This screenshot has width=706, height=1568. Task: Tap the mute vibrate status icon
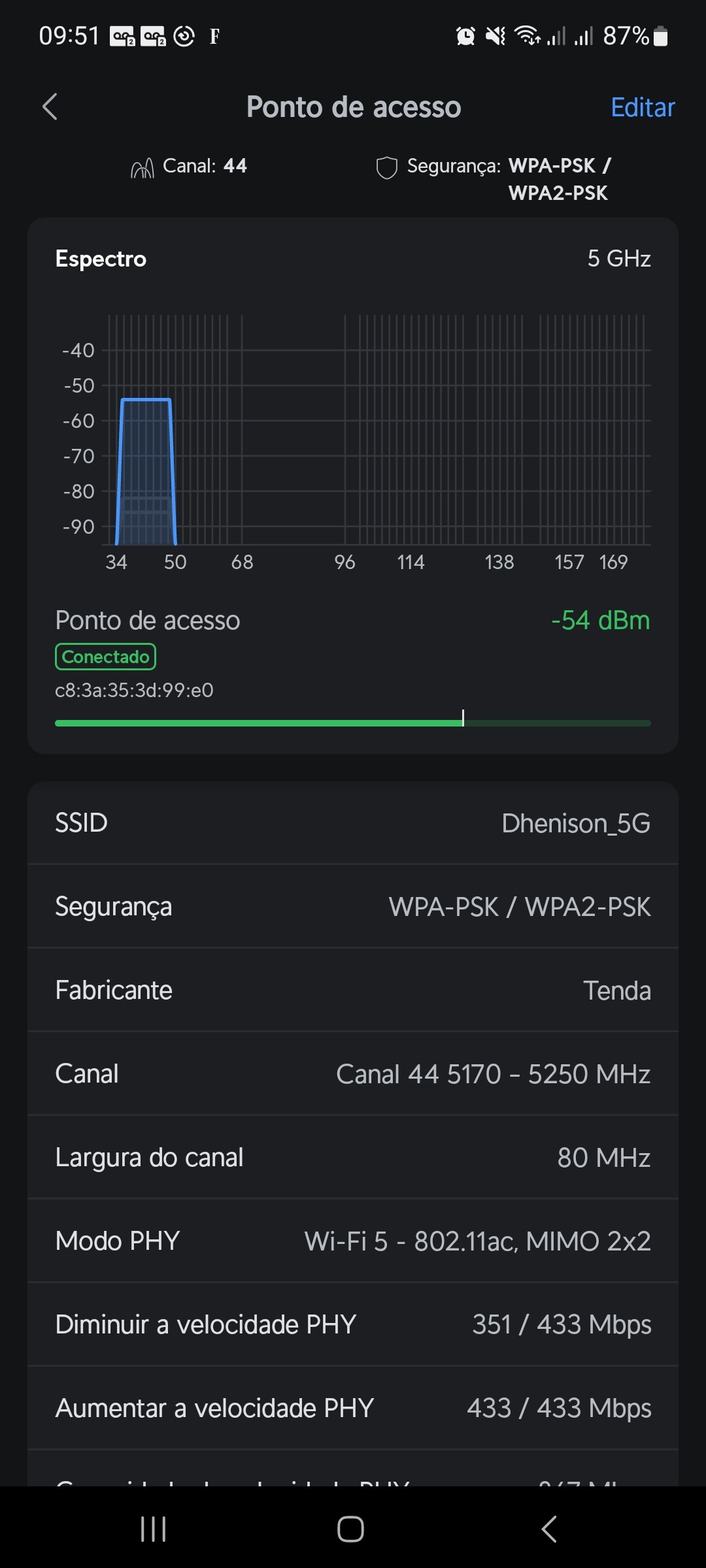(x=496, y=36)
